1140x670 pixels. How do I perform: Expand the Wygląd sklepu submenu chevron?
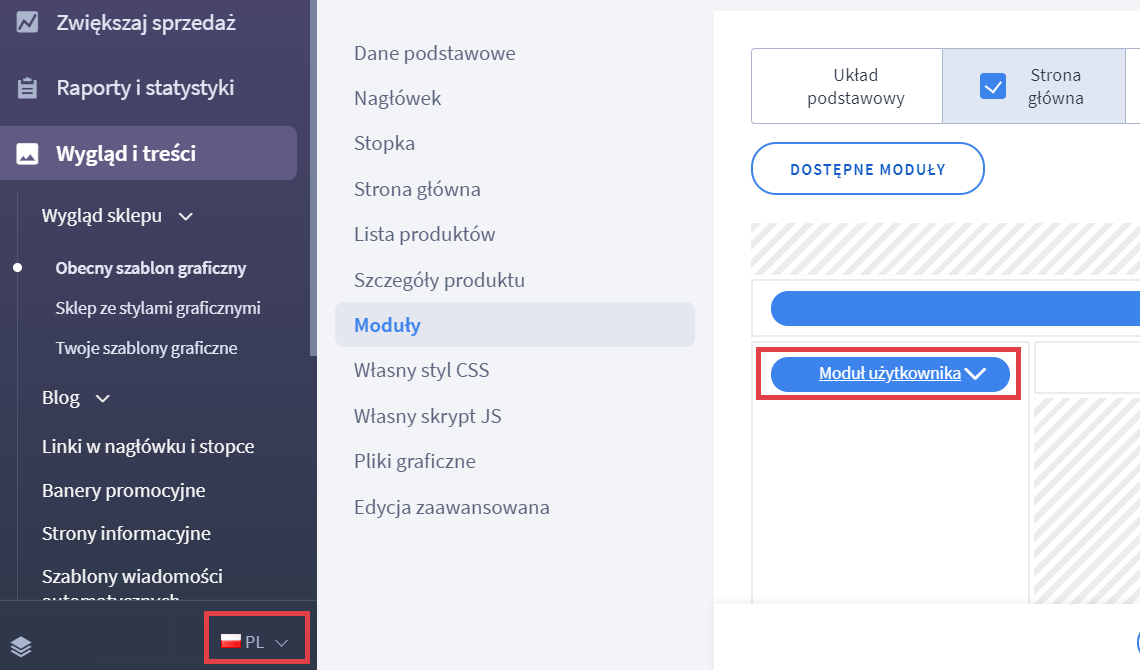pyautogui.click(x=185, y=216)
